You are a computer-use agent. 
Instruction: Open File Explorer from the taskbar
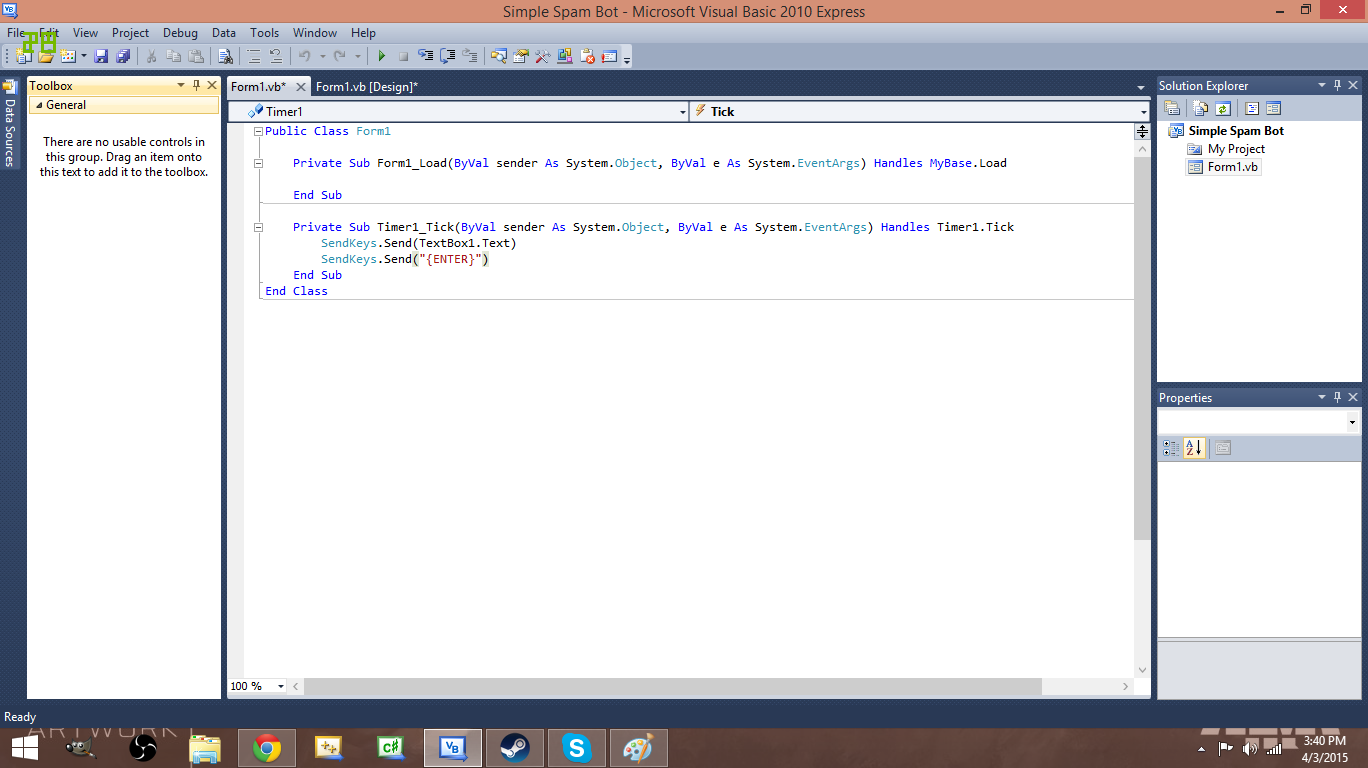(205, 747)
